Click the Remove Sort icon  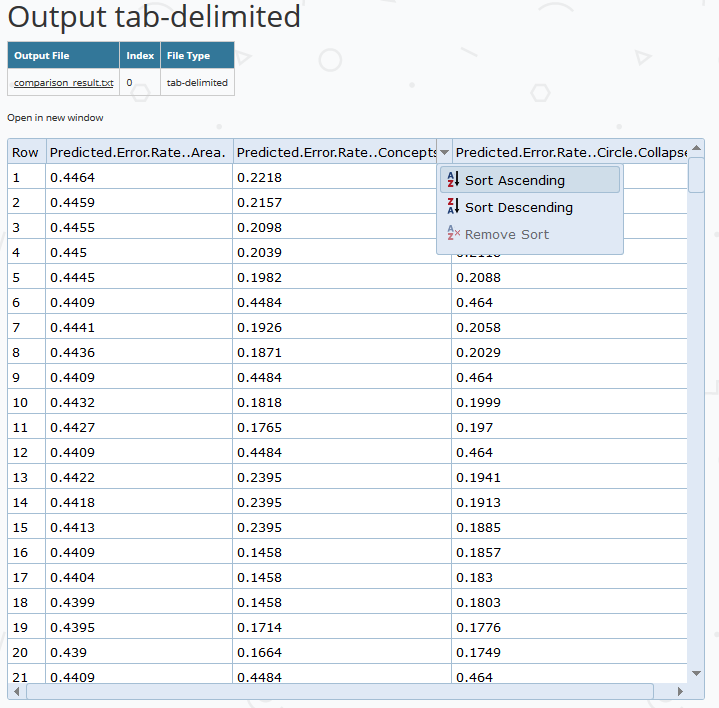click(453, 233)
